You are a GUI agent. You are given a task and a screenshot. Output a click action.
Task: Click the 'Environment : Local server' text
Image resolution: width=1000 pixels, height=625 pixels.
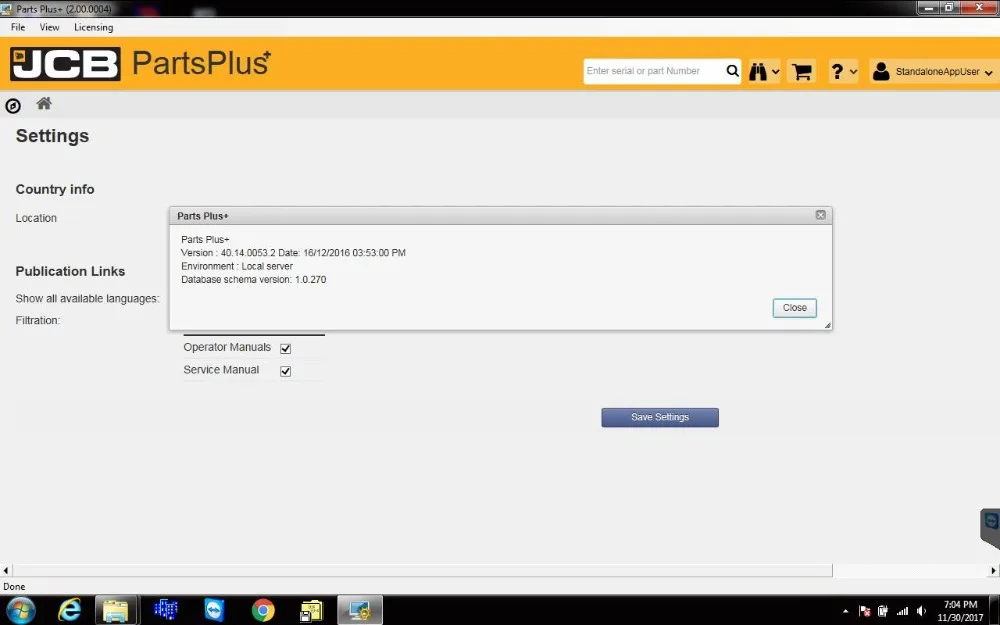point(237,266)
